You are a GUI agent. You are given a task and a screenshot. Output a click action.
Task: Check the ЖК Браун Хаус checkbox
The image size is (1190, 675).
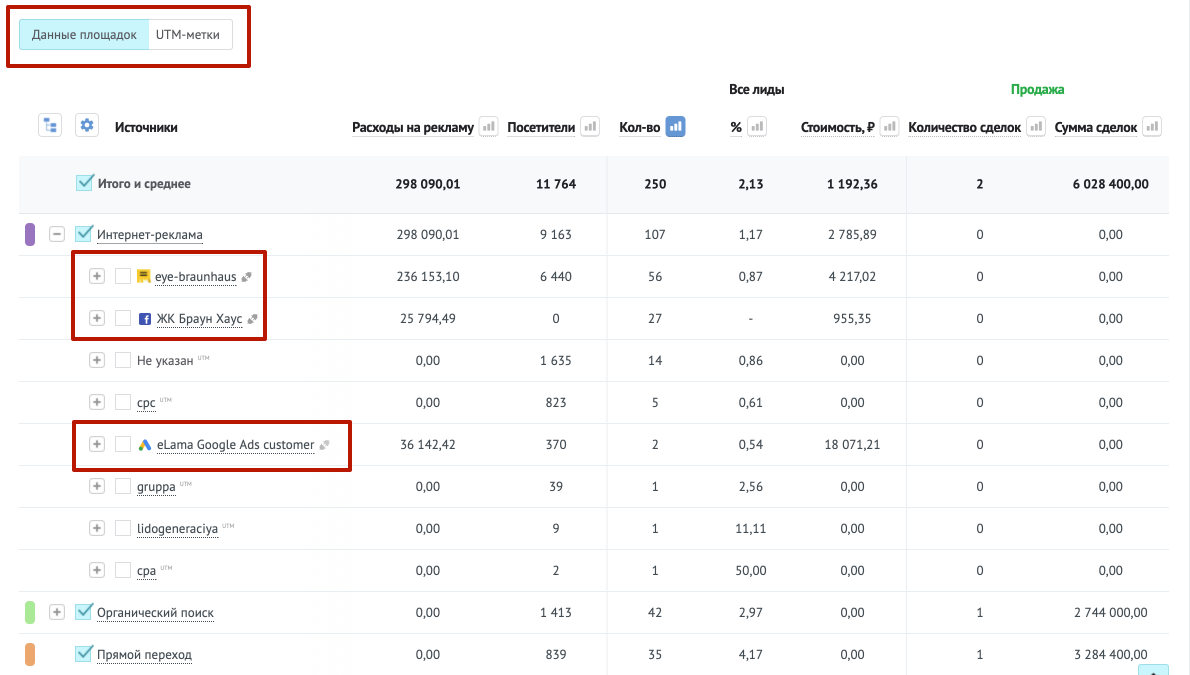[x=122, y=318]
